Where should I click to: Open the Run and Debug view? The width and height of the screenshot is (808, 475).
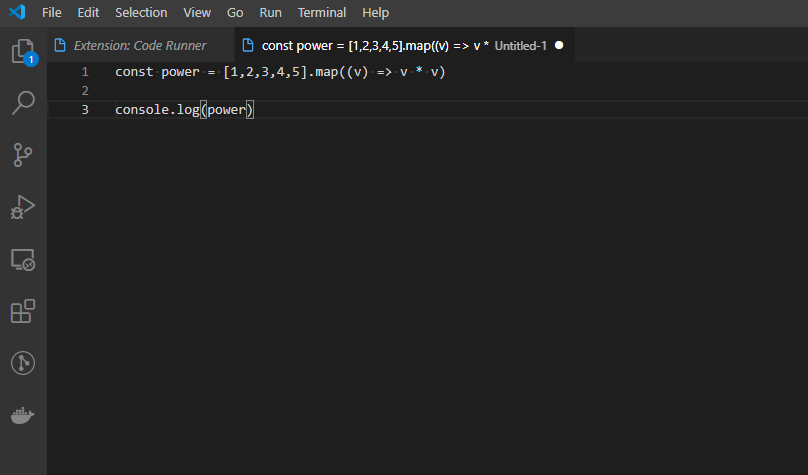[23, 207]
